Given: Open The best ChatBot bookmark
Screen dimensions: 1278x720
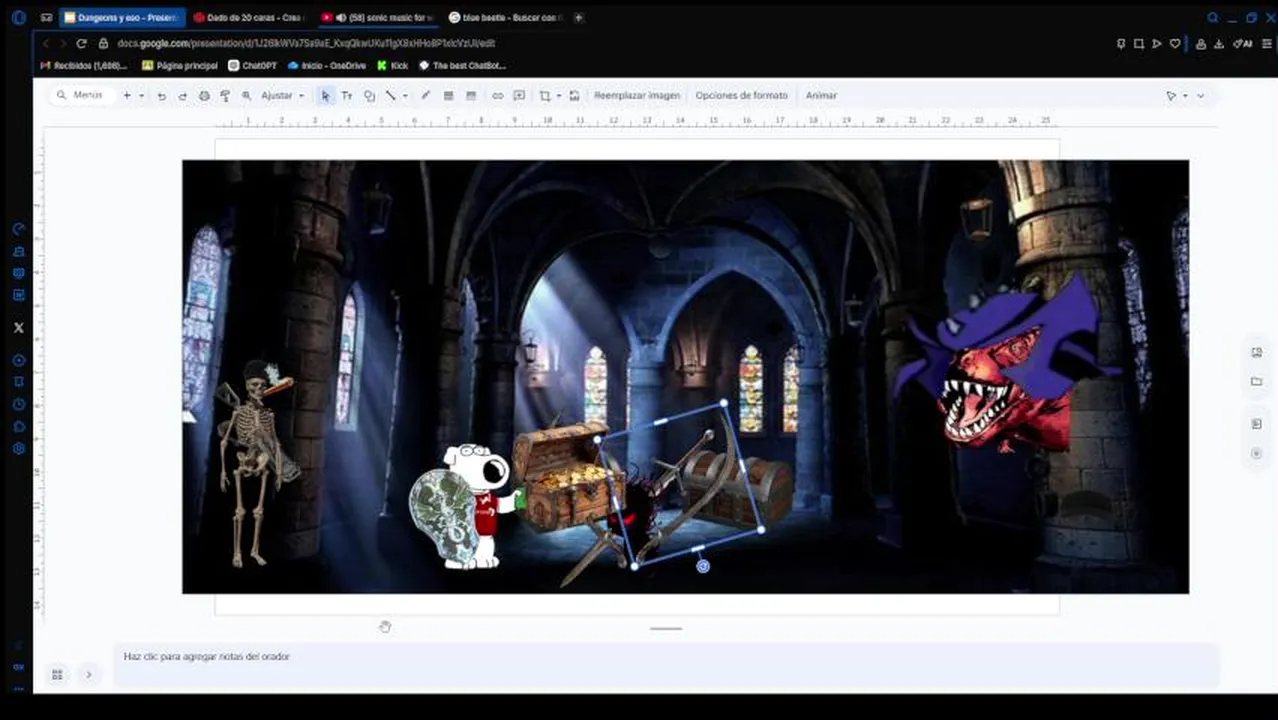Looking at the screenshot, I should [462, 66].
